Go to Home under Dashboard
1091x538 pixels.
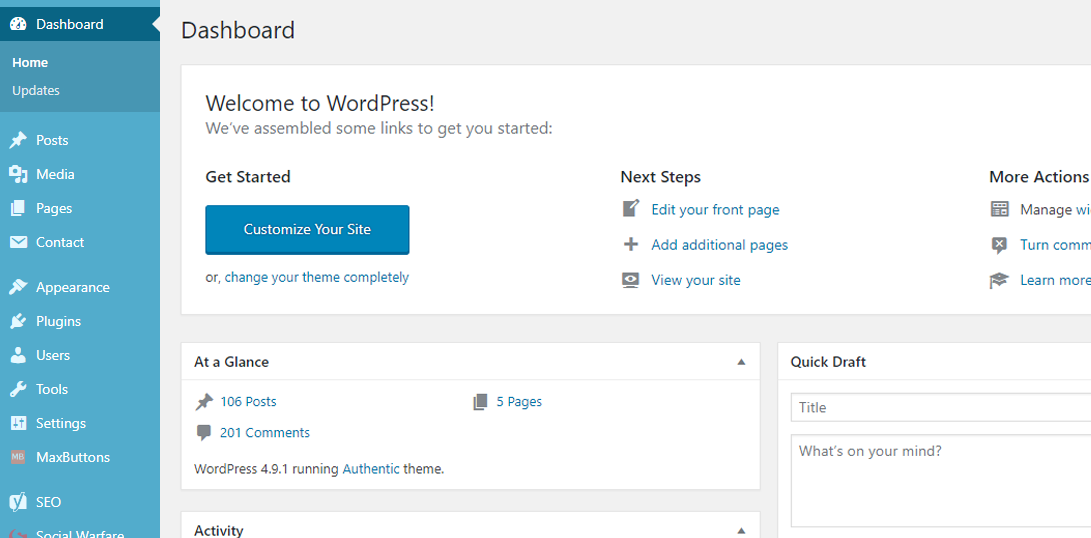[30, 63]
